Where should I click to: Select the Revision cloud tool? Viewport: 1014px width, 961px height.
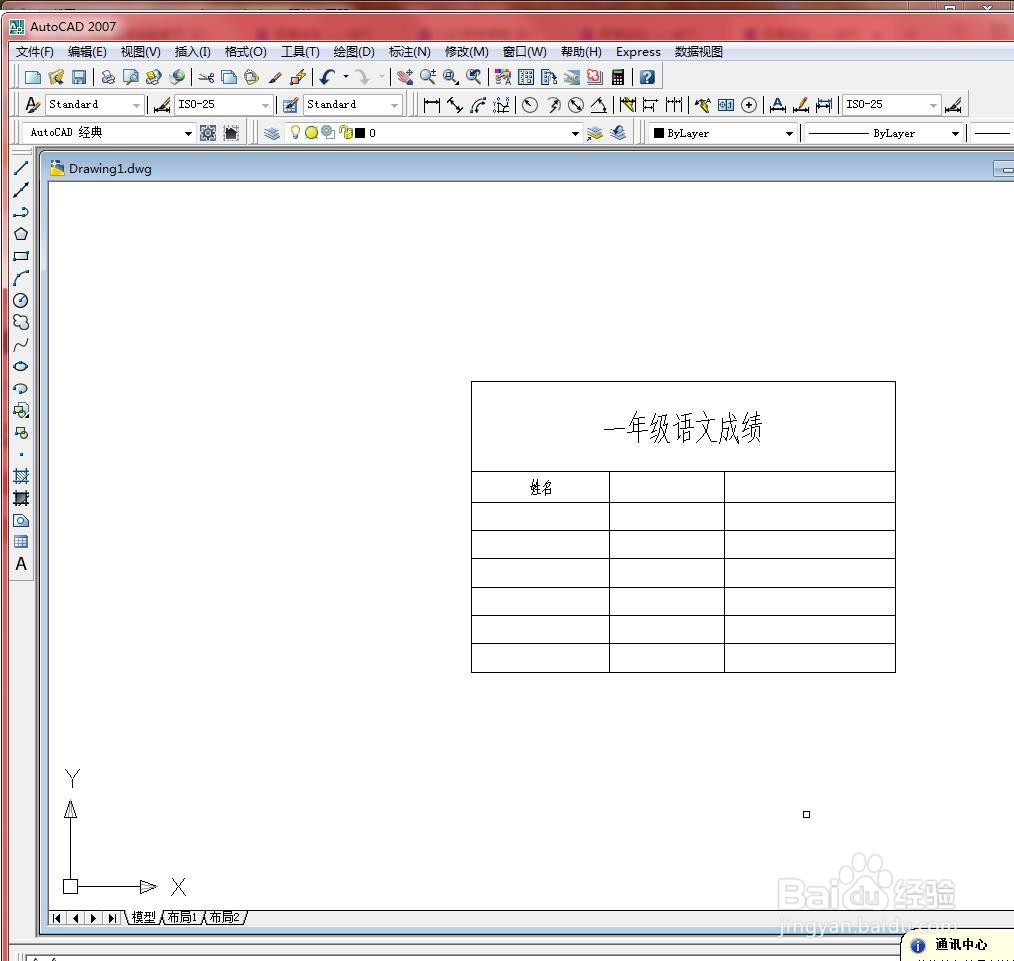(x=21, y=322)
